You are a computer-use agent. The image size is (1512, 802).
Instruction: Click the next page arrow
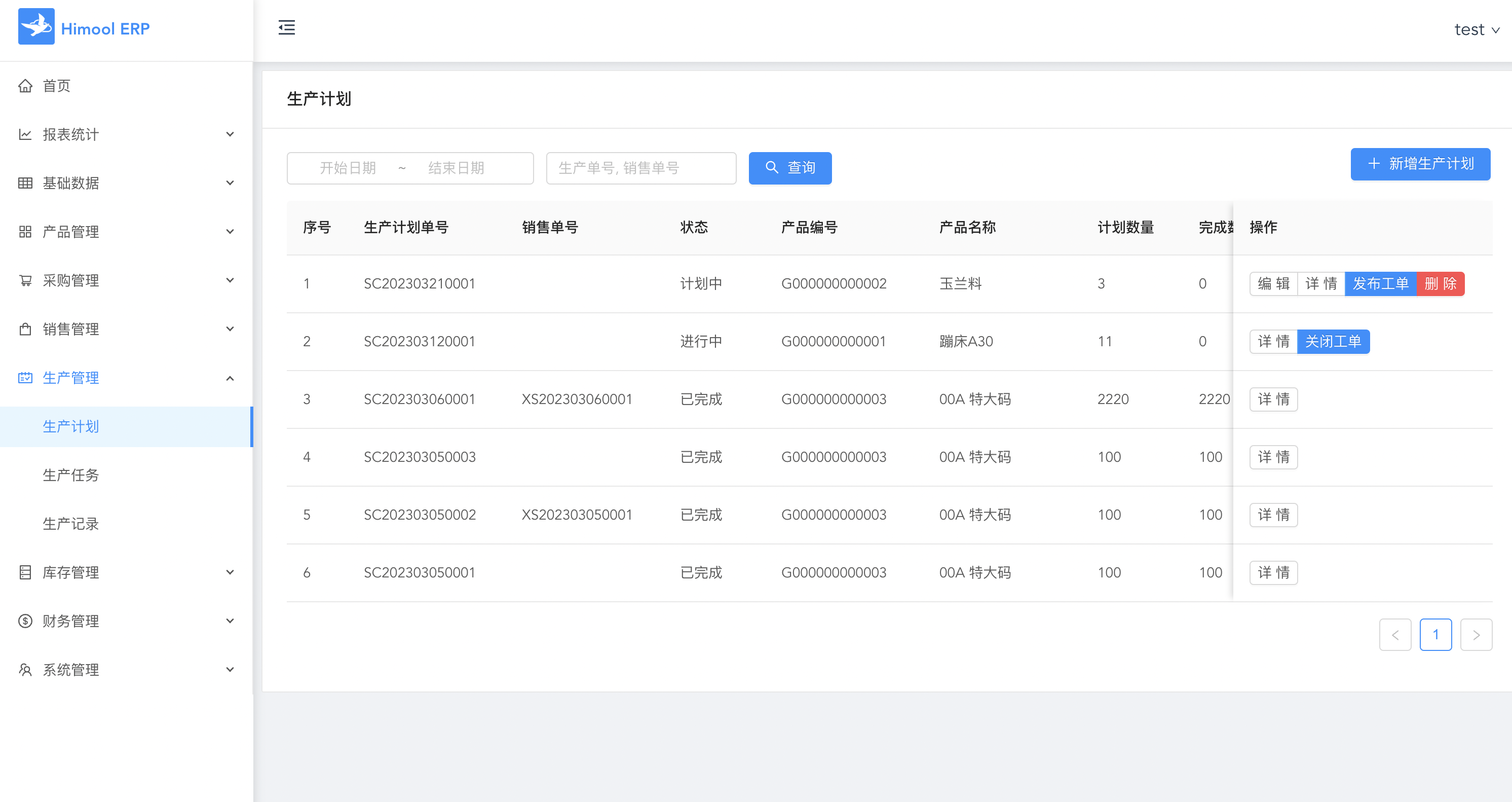(1476, 635)
